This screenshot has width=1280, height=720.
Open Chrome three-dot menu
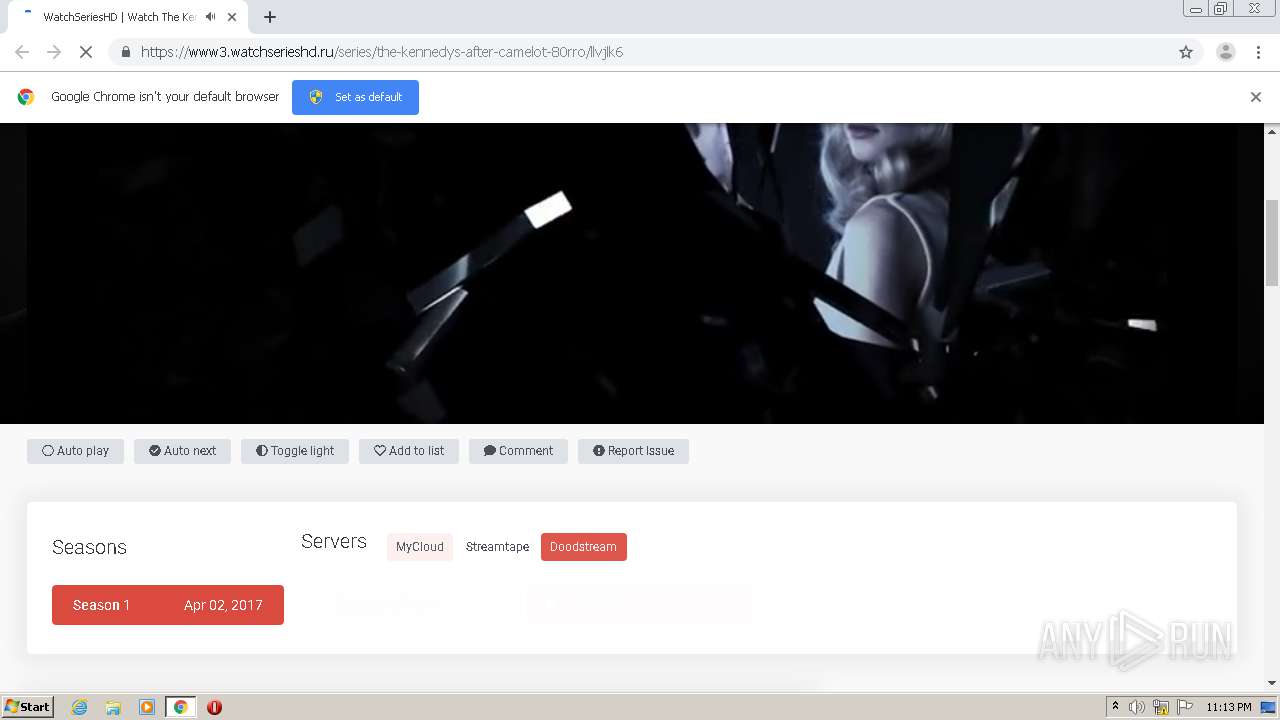click(1258, 52)
